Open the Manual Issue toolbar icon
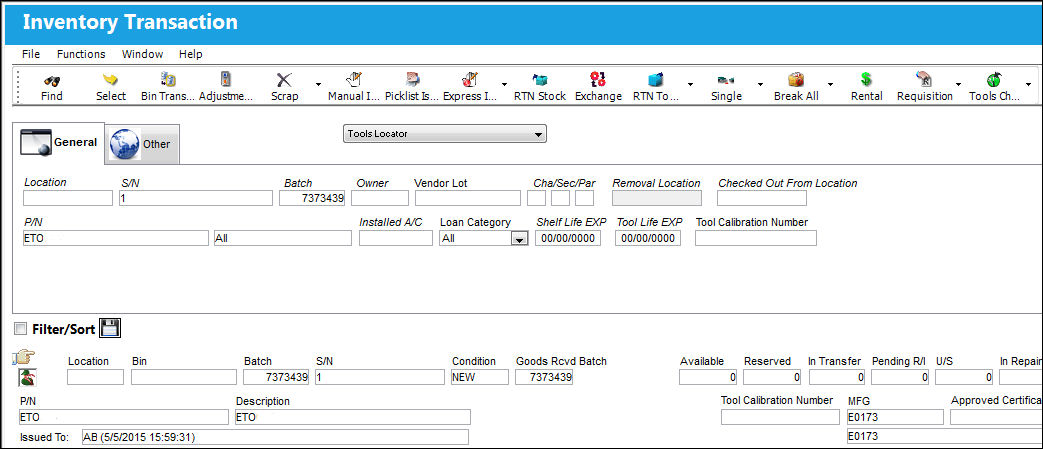1043x449 pixels. pyautogui.click(x=354, y=80)
